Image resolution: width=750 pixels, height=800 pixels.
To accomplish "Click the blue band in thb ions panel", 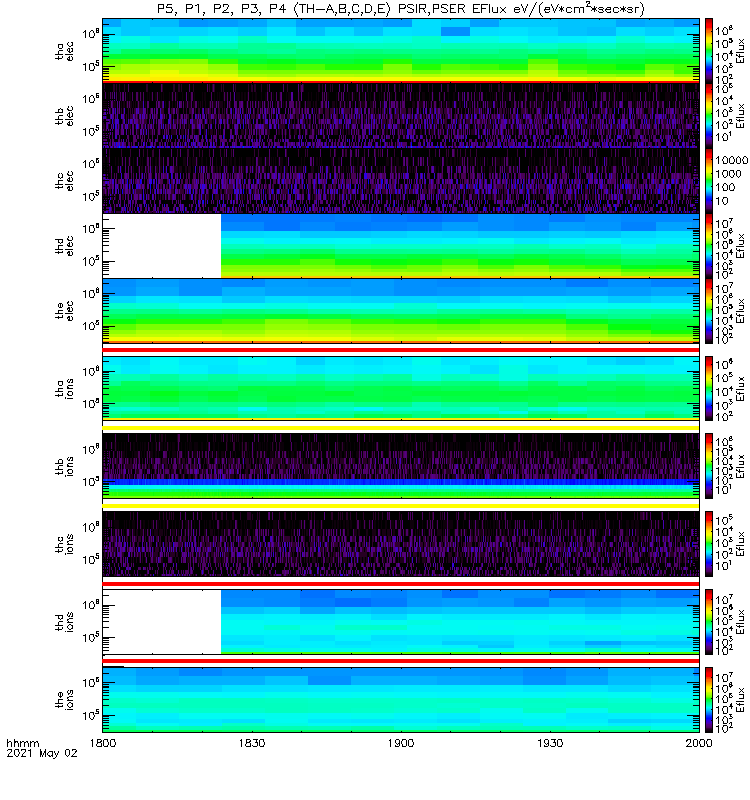I will click(401, 482).
